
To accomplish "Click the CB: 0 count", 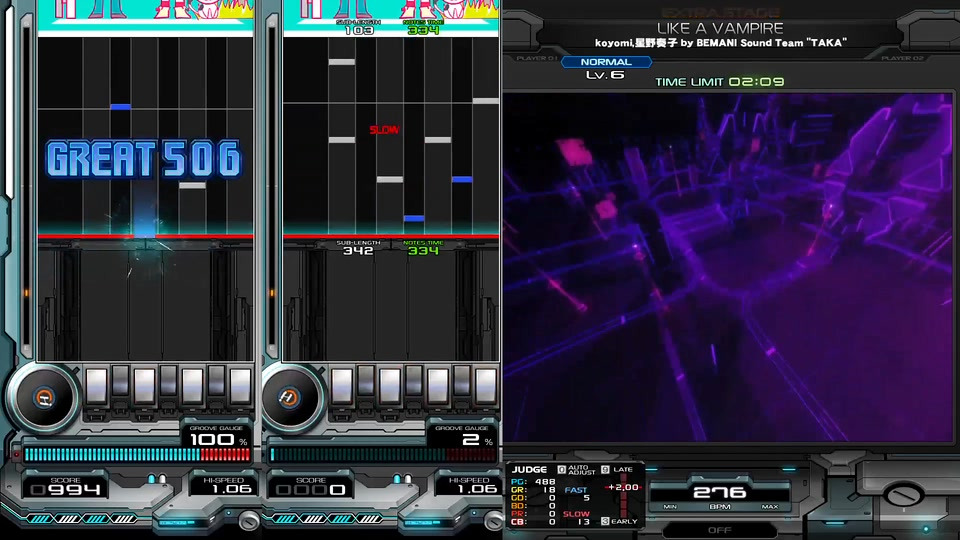I will tap(533, 522).
